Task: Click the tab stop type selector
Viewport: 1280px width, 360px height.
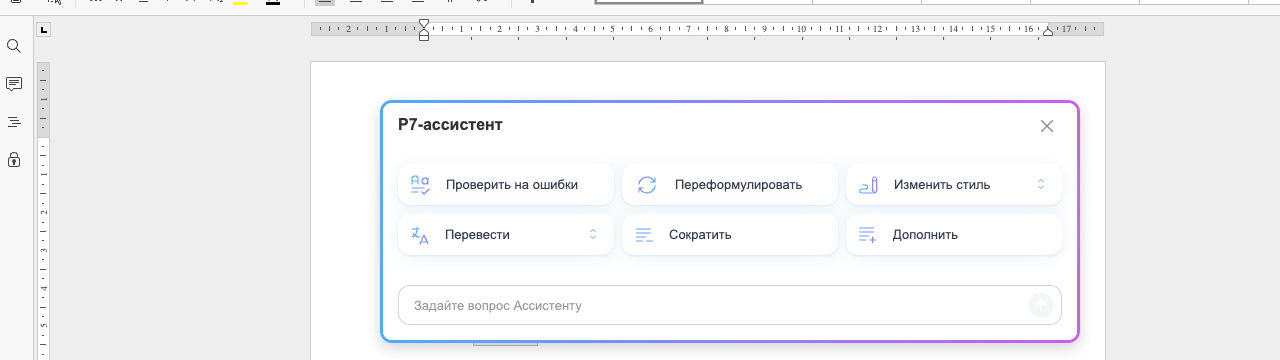Action: click(43, 30)
